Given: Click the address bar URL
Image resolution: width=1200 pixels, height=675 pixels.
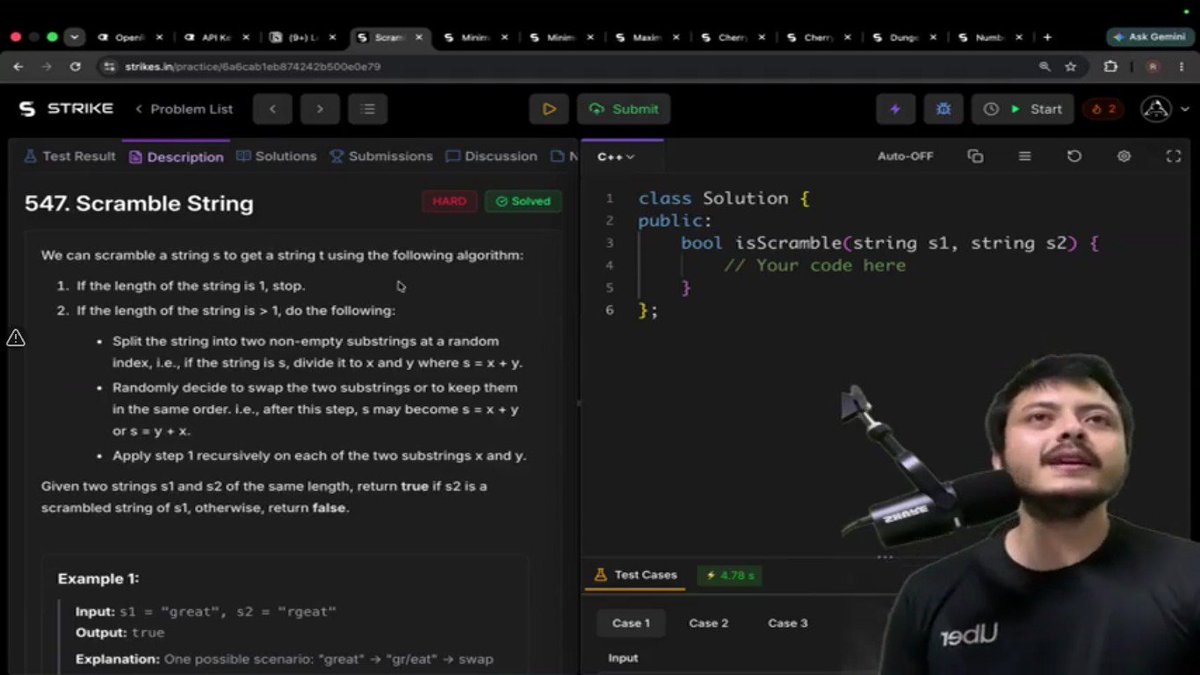Looking at the screenshot, I should [252, 67].
